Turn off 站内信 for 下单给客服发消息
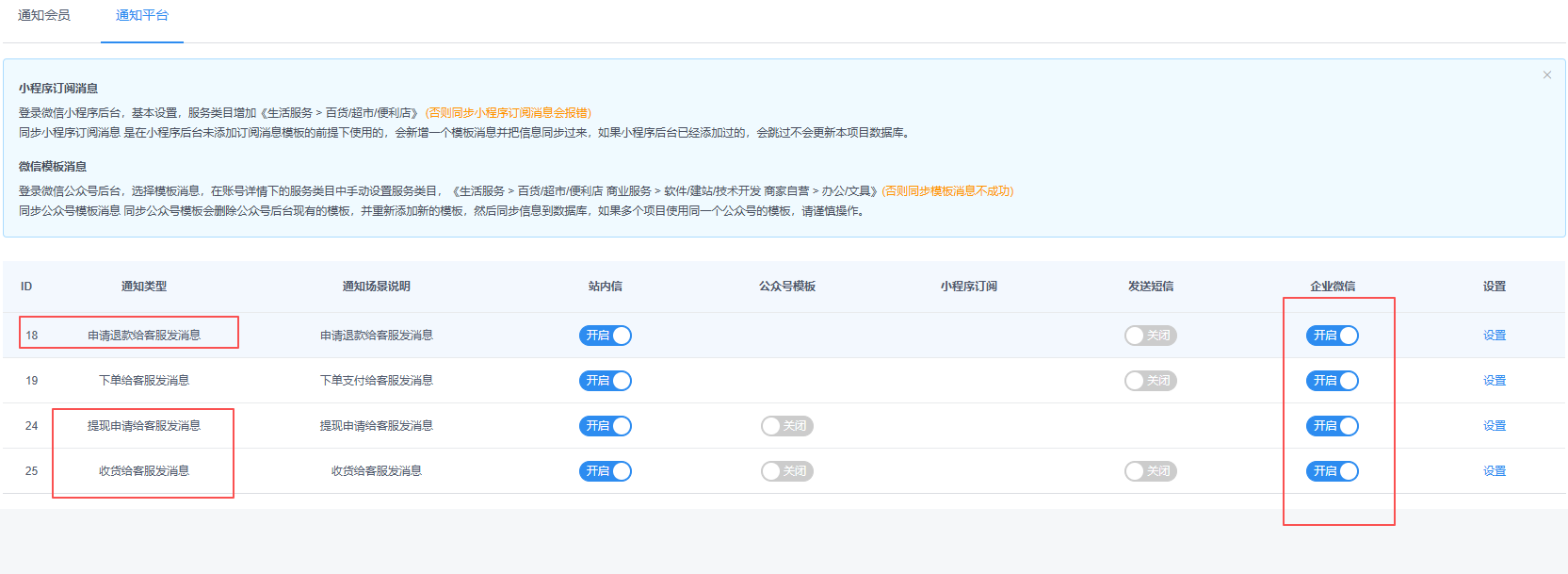Viewport: 1568px width, 574px height. coord(605,381)
